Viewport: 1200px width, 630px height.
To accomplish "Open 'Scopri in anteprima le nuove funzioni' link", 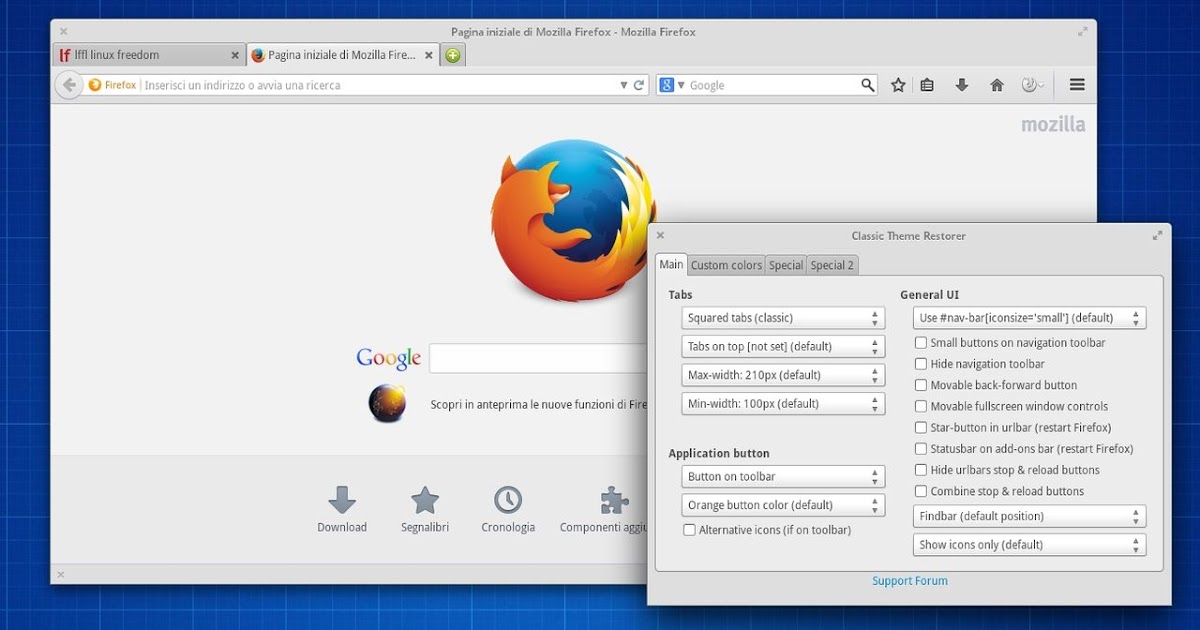I will (x=541, y=404).
